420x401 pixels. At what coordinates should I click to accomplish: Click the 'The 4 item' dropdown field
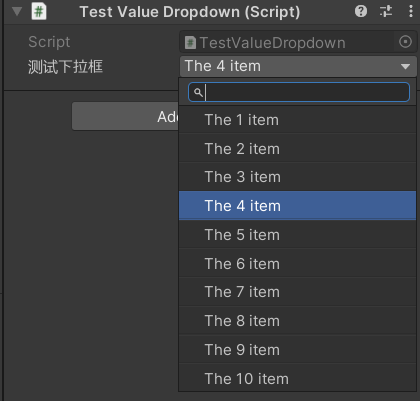click(298, 66)
